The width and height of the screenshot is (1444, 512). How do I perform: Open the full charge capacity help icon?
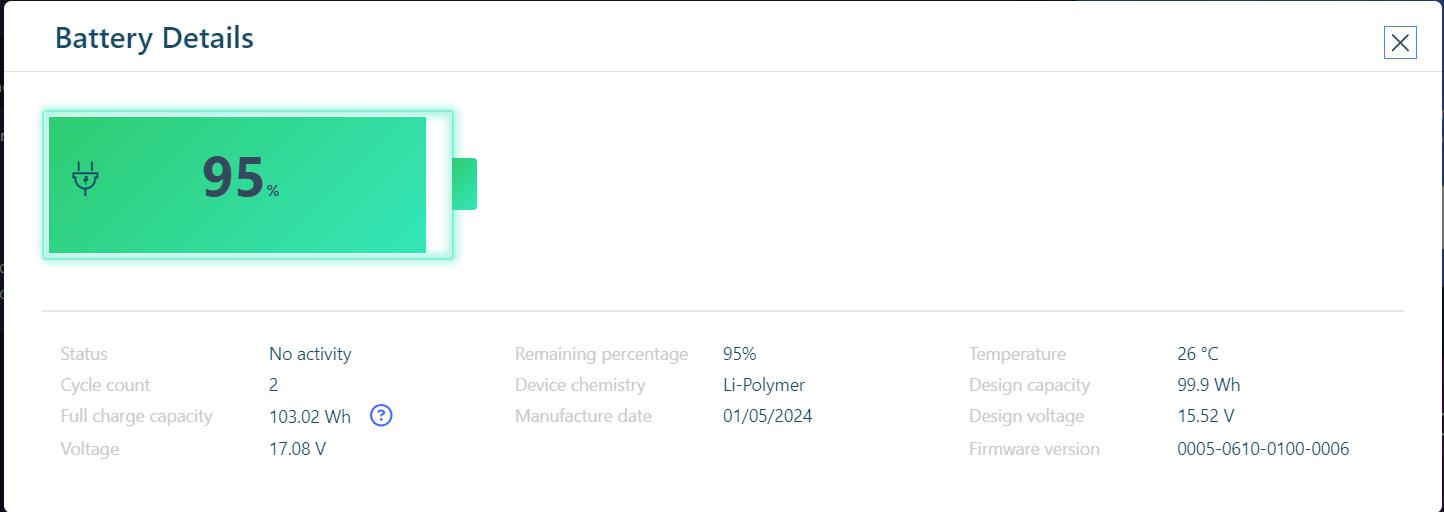pos(381,416)
